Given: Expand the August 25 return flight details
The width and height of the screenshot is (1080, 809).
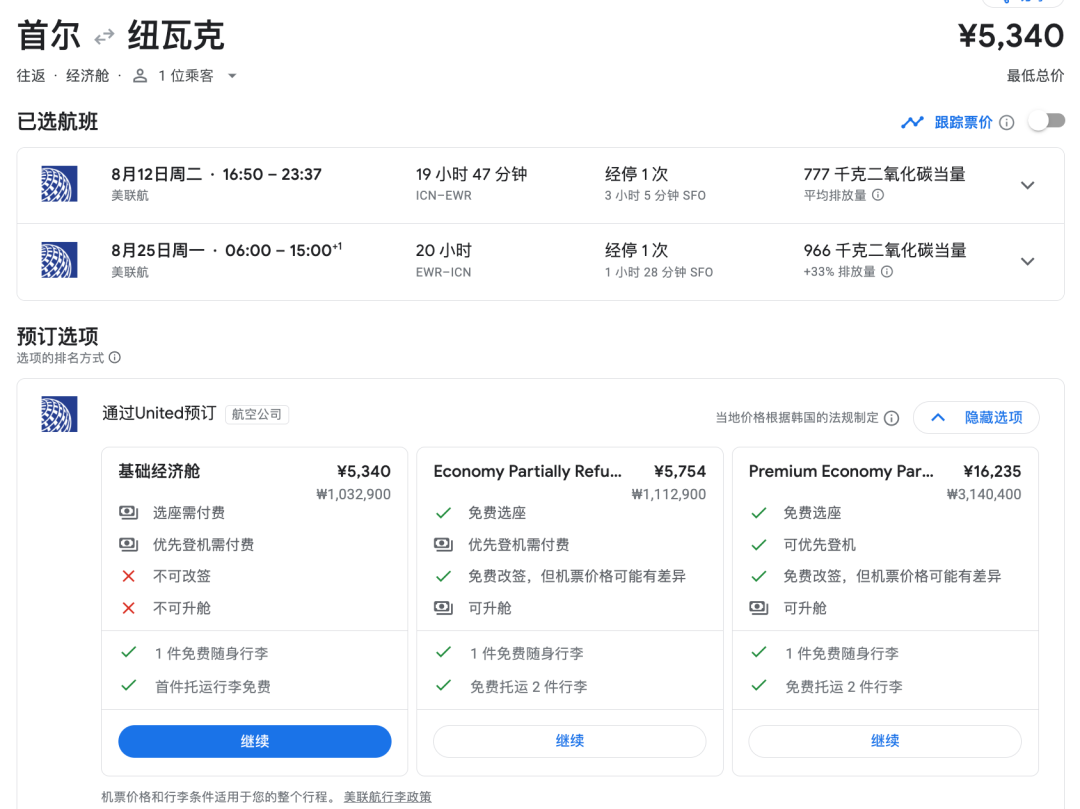Looking at the screenshot, I should pyautogui.click(x=1027, y=261).
